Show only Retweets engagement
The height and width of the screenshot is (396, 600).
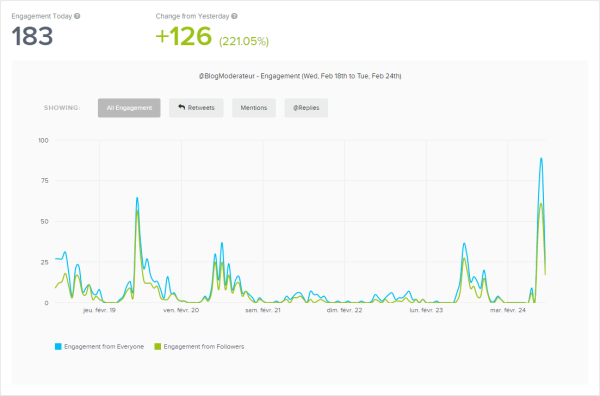pyautogui.click(x=196, y=108)
